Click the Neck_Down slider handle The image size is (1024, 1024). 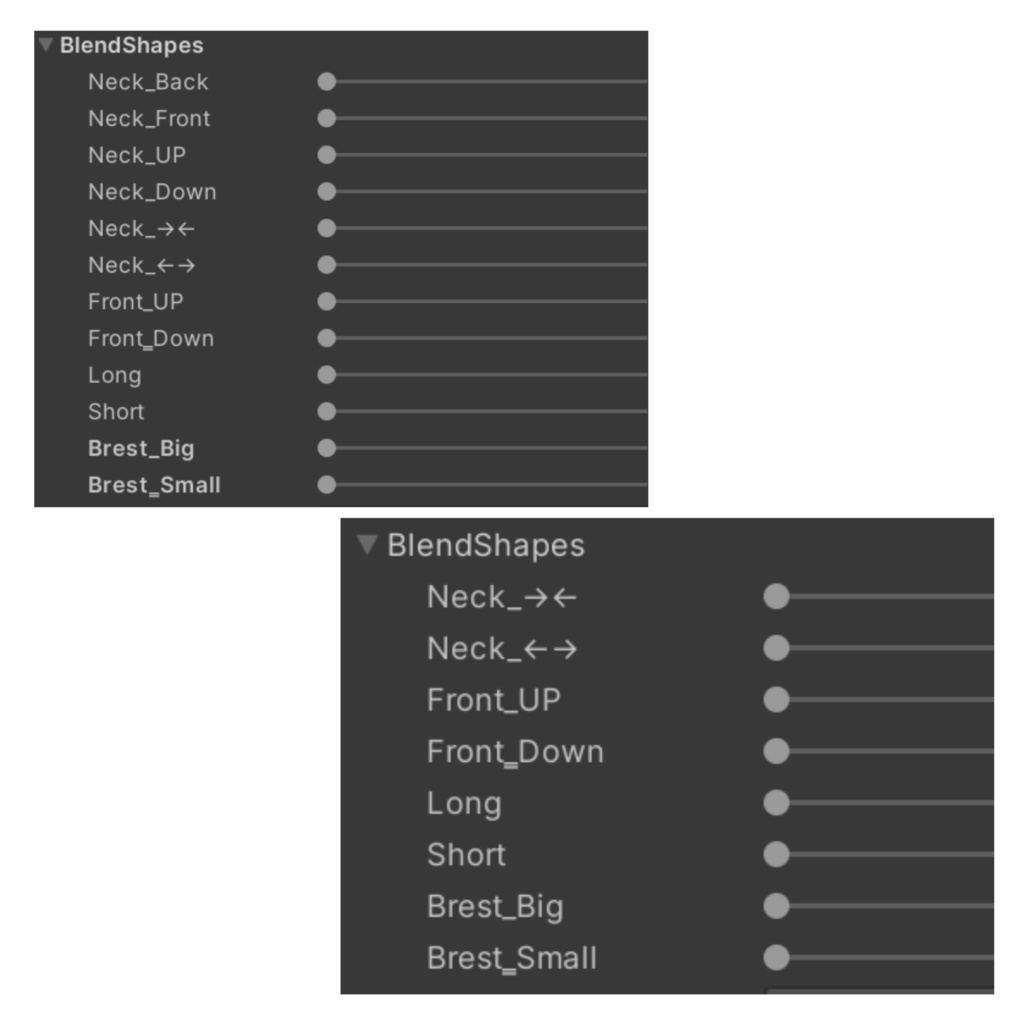pyautogui.click(x=327, y=192)
